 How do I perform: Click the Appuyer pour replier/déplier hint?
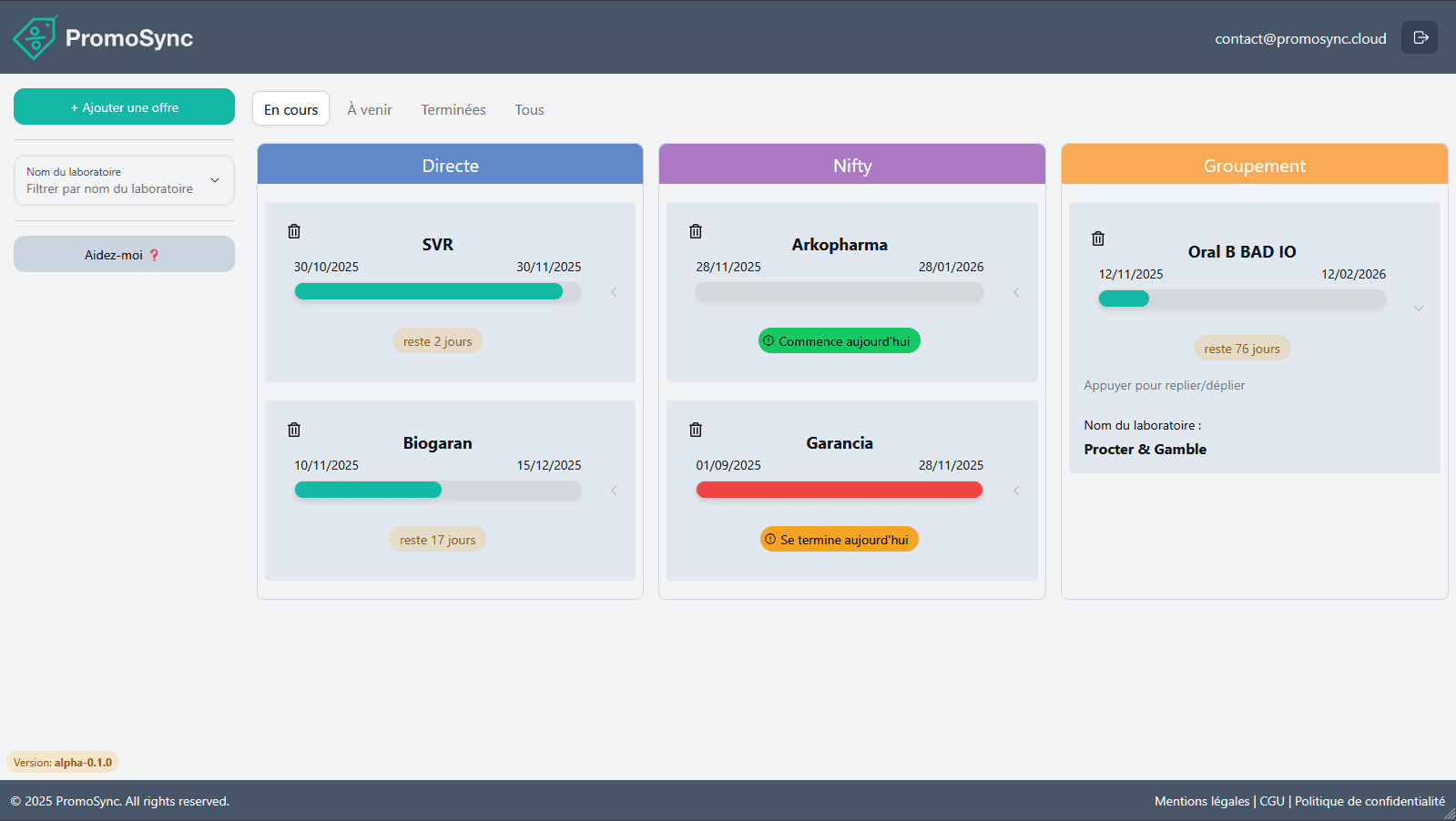[1164, 385]
